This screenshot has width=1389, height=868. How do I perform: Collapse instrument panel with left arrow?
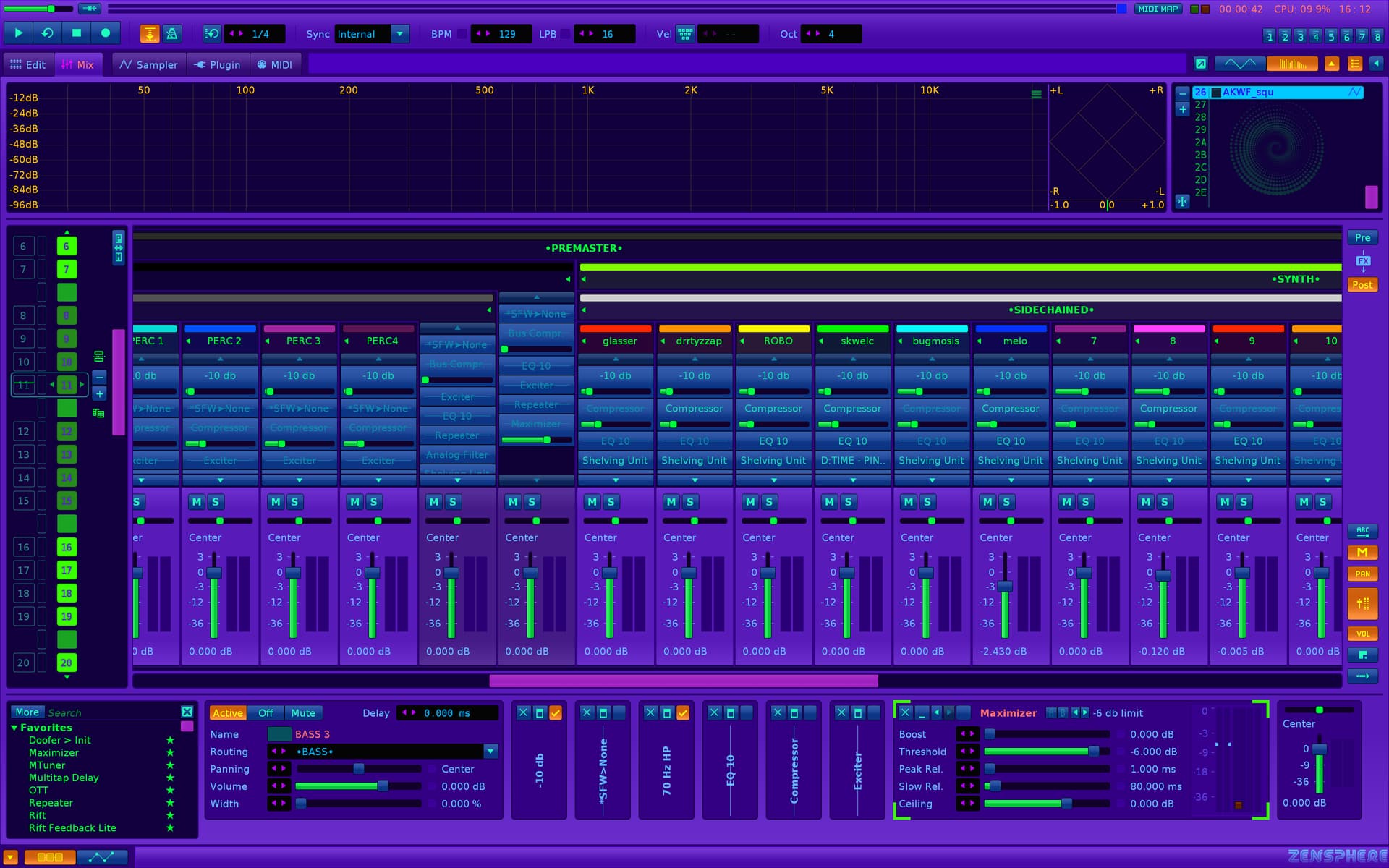[1377, 64]
